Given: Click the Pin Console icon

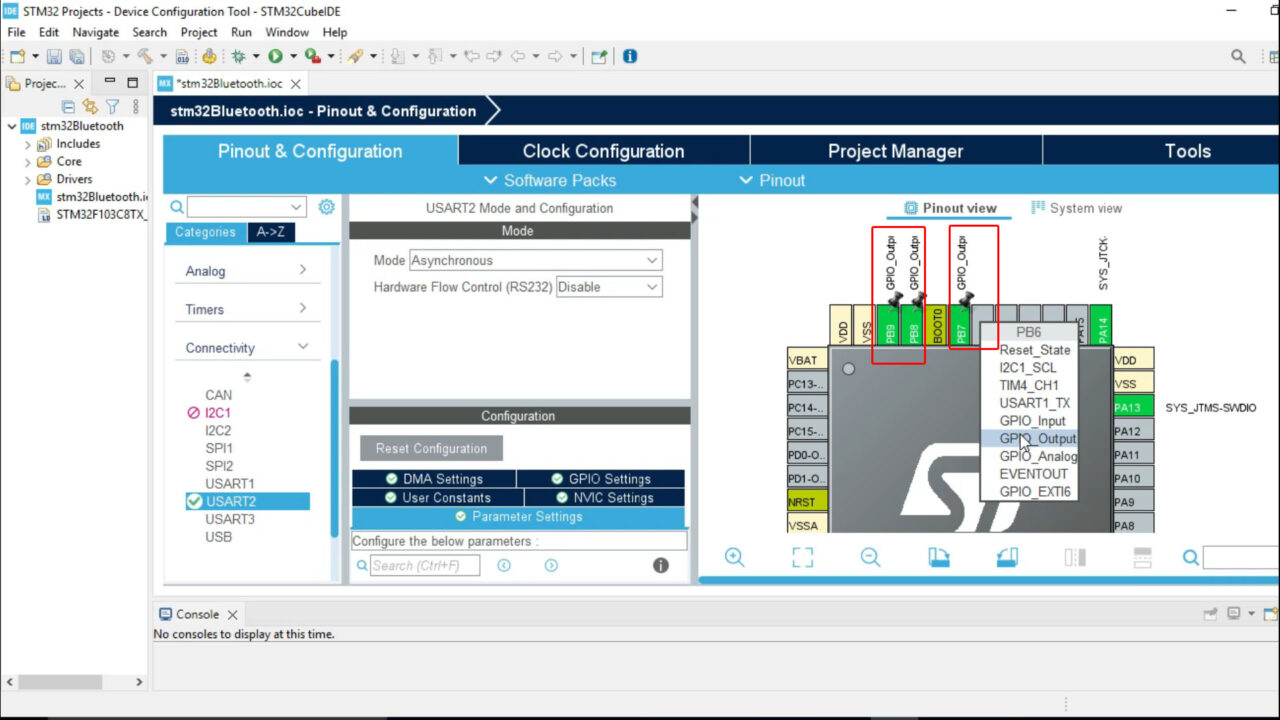Looking at the screenshot, I should point(1211,614).
